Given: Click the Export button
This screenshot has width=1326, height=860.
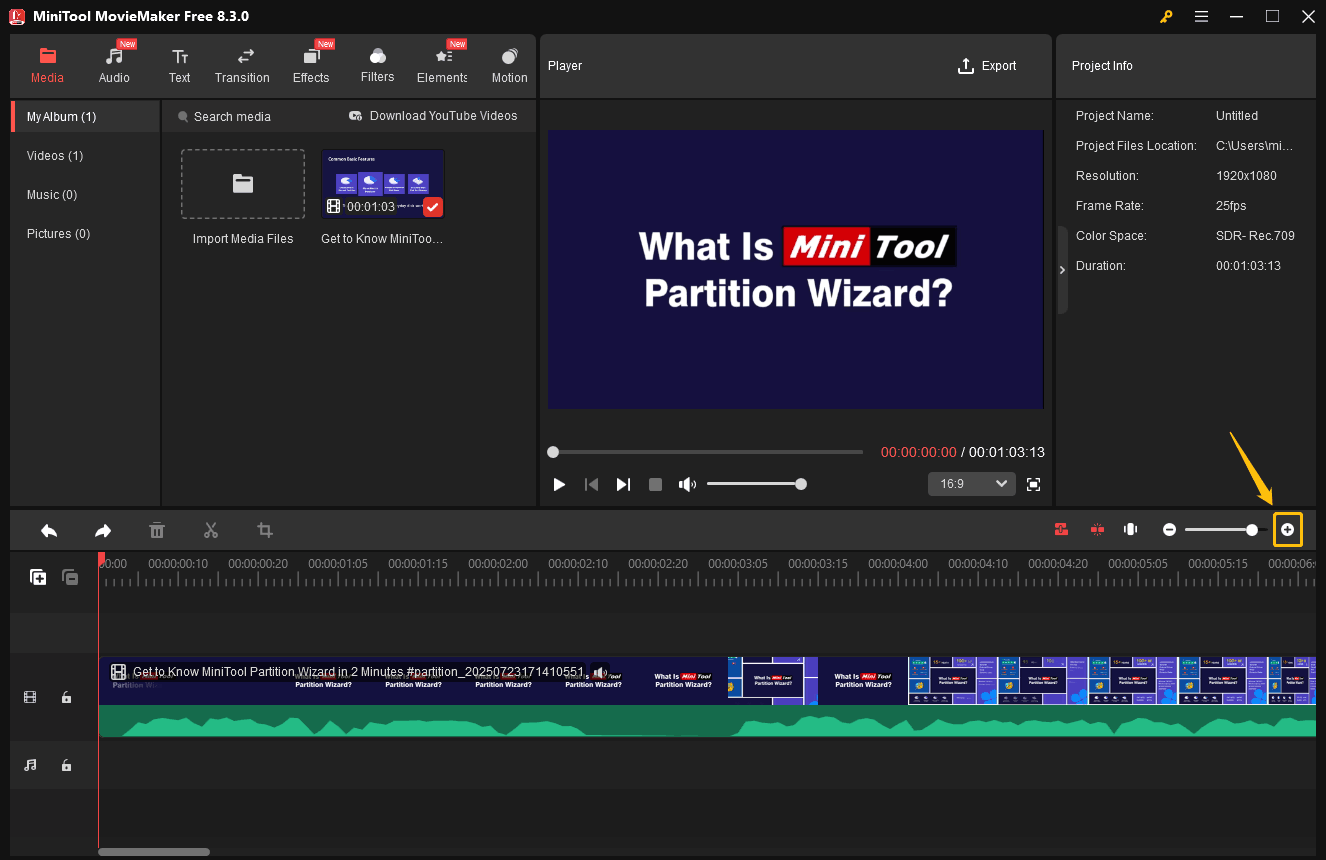Looking at the screenshot, I should (987, 66).
